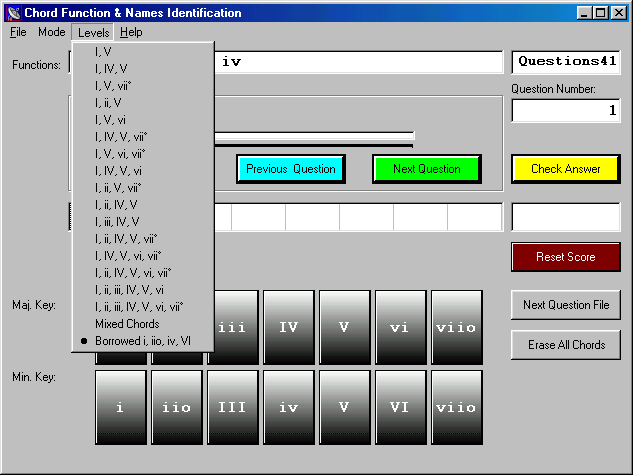633x475 pixels.
Task: Open the Mode menu
Action: click(52, 32)
